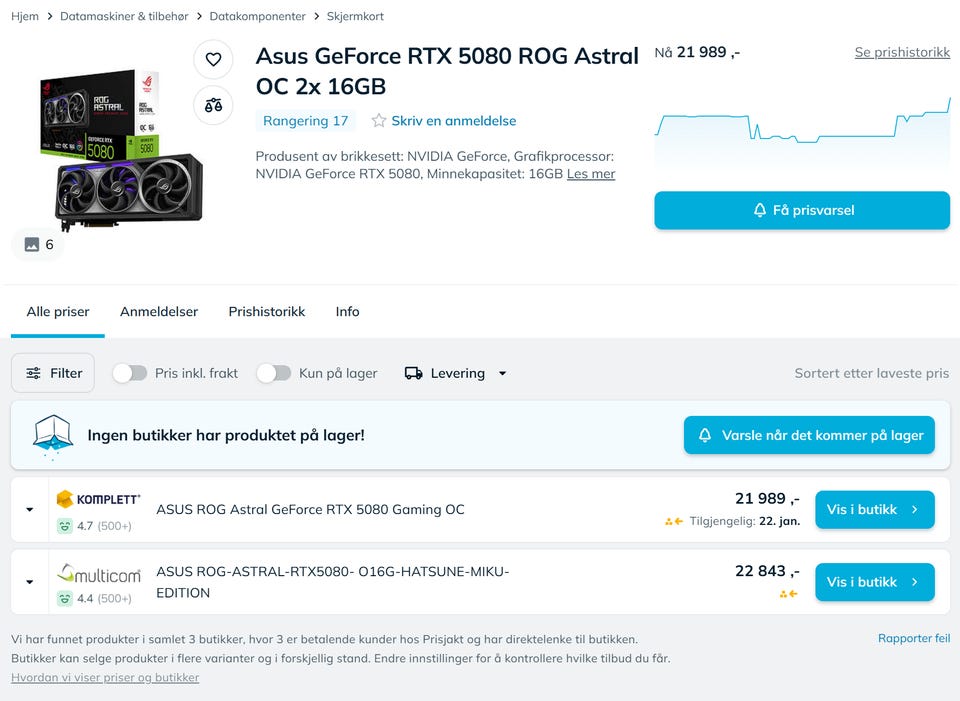
Task: Open the Levering dropdown arrow
Action: pos(502,373)
